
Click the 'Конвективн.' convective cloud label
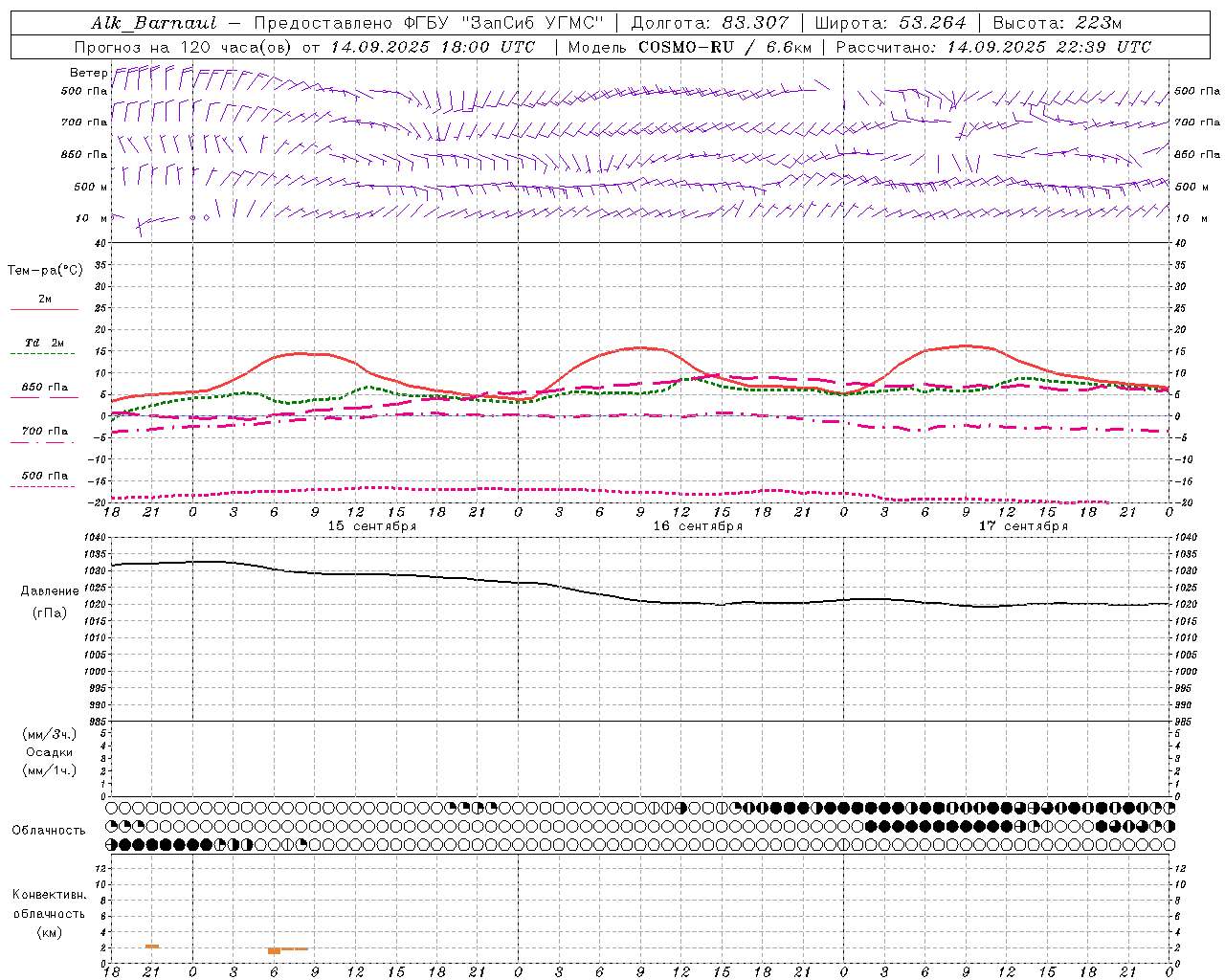tap(49, 895)
